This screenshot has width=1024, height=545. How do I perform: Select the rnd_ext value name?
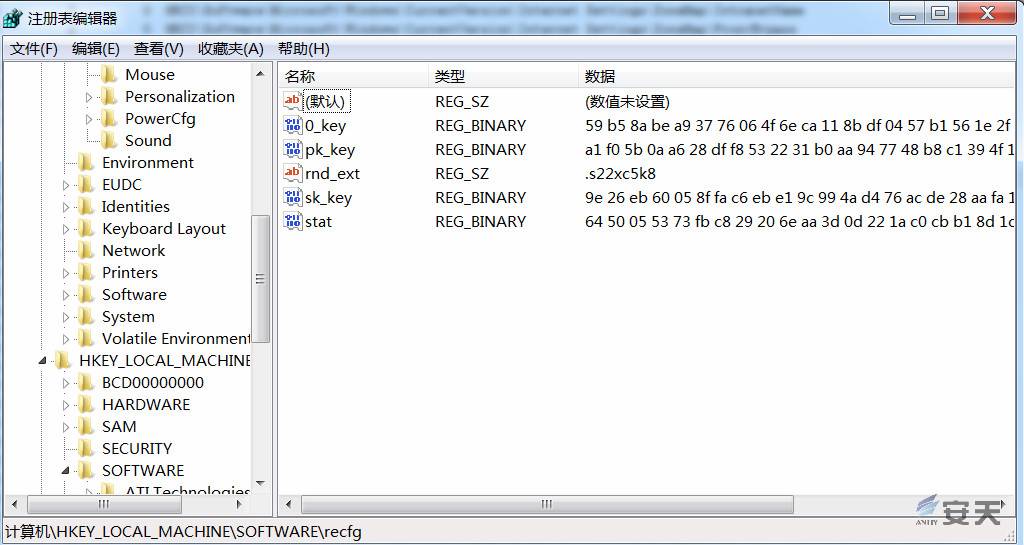[x=332, y=174]
